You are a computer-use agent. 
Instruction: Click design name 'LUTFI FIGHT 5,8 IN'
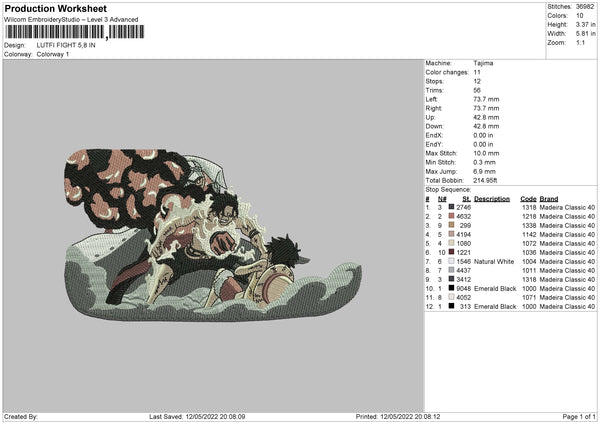coord(66,45)
